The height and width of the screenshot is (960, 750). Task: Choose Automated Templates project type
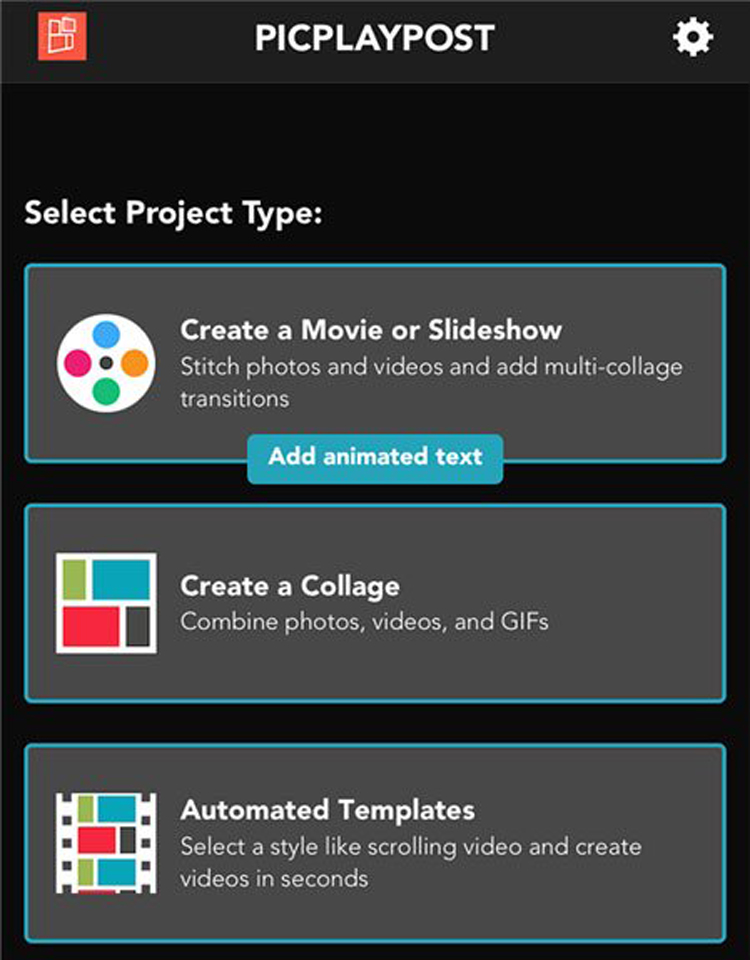(x=375, y=843)
